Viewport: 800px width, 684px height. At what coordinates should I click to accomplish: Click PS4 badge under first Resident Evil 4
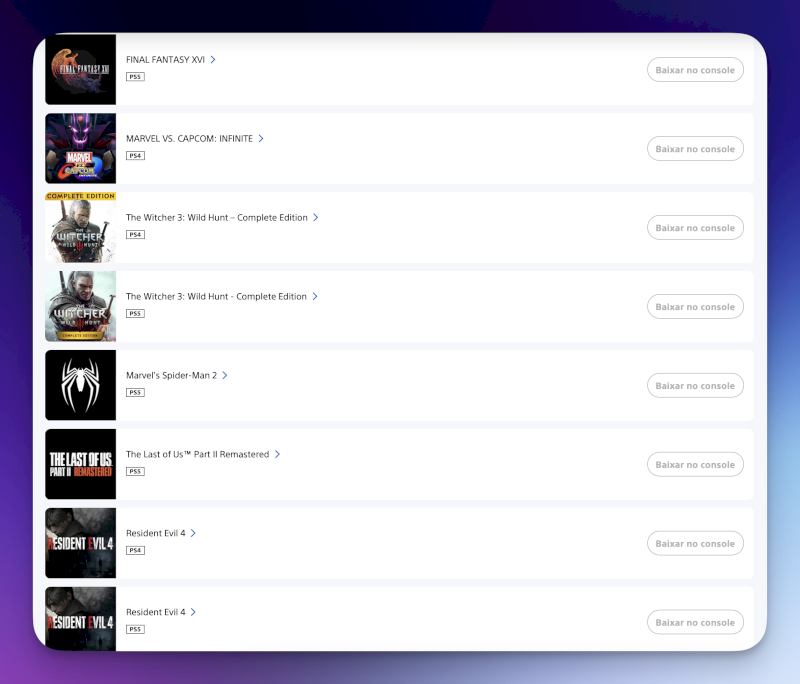[135, 550]
